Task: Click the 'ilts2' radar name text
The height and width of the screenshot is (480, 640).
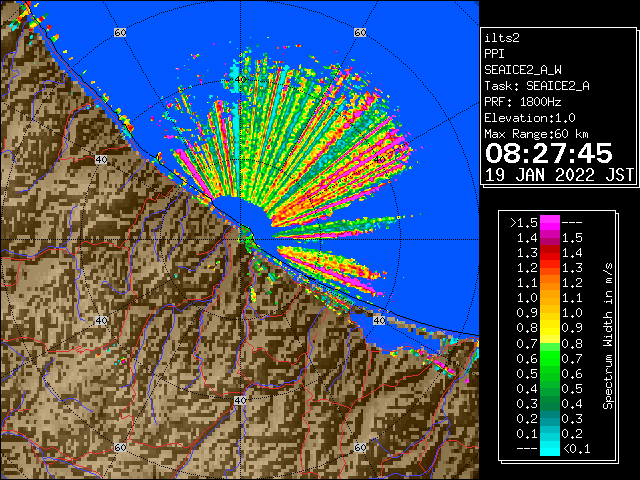Action: (502, 38)
